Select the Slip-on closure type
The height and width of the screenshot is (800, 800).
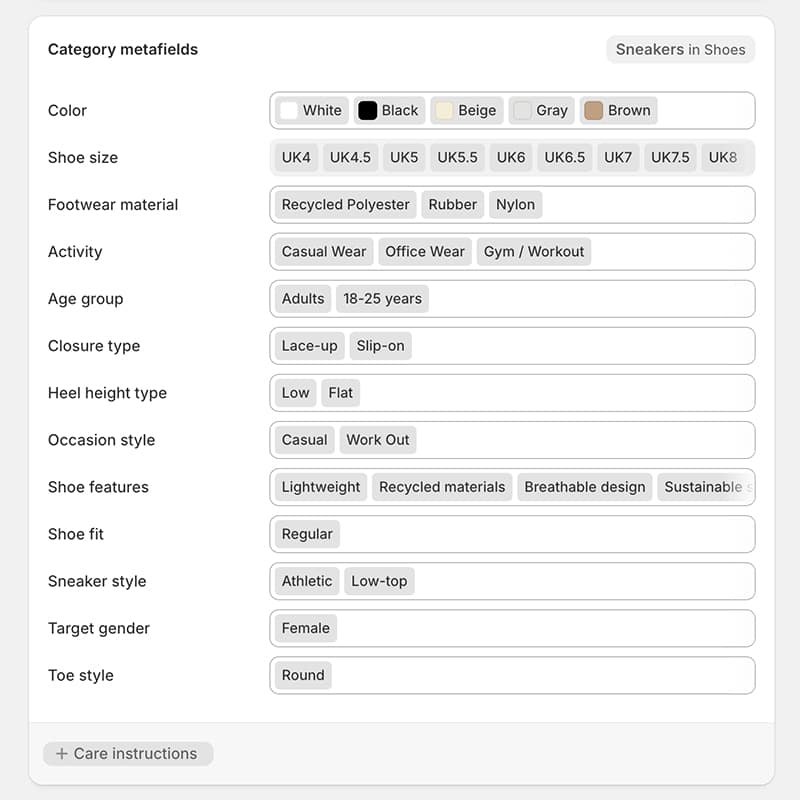380,345
